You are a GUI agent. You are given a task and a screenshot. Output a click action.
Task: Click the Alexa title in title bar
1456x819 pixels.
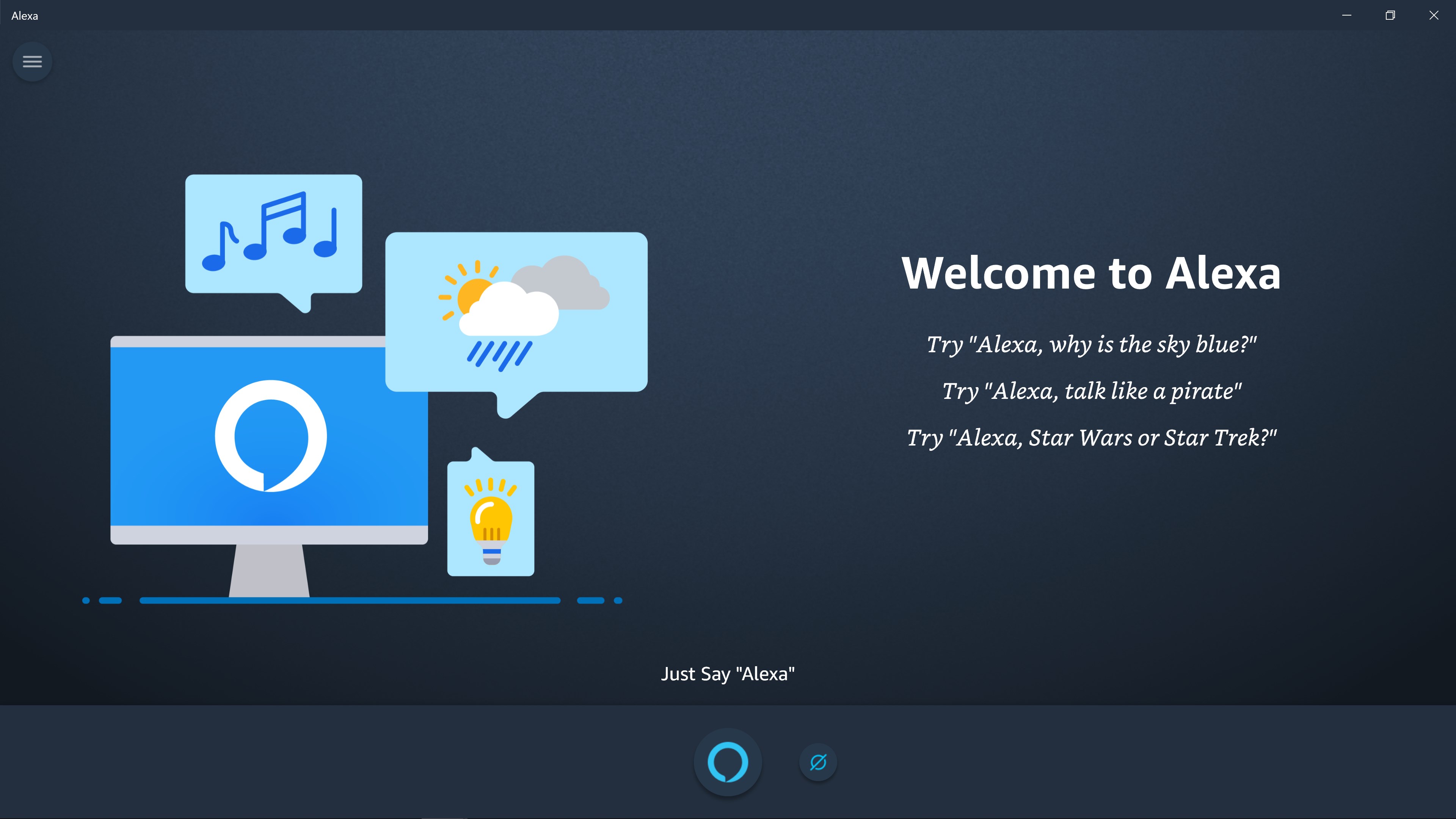(25, 16)
